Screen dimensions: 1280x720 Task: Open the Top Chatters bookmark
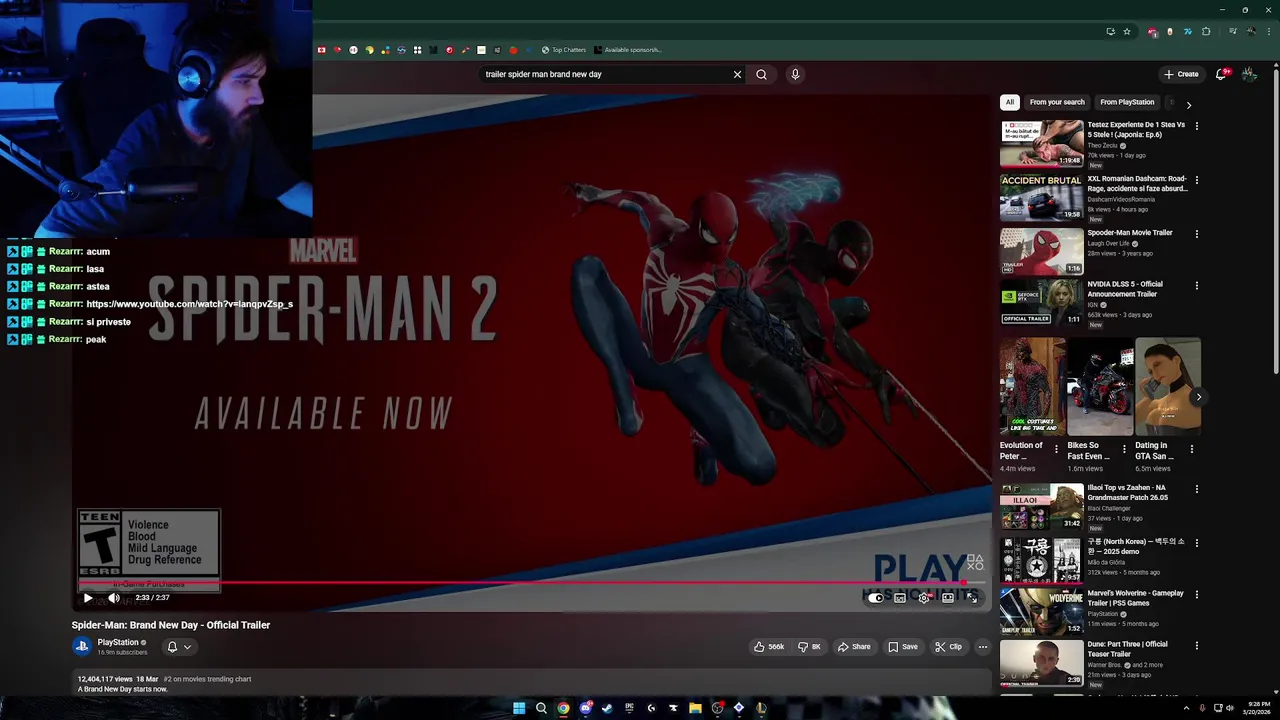(564, 50)
